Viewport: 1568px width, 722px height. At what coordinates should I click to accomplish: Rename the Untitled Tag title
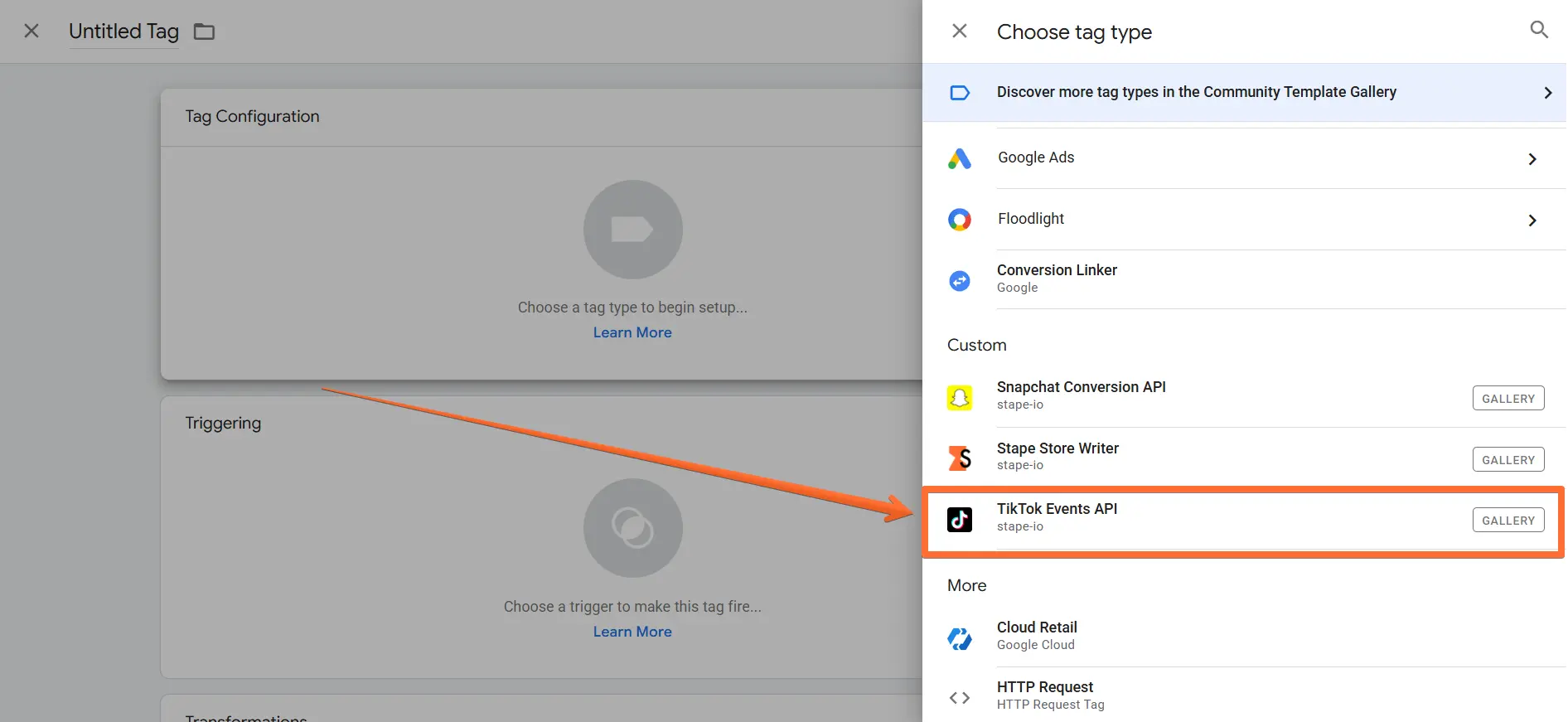123,31
